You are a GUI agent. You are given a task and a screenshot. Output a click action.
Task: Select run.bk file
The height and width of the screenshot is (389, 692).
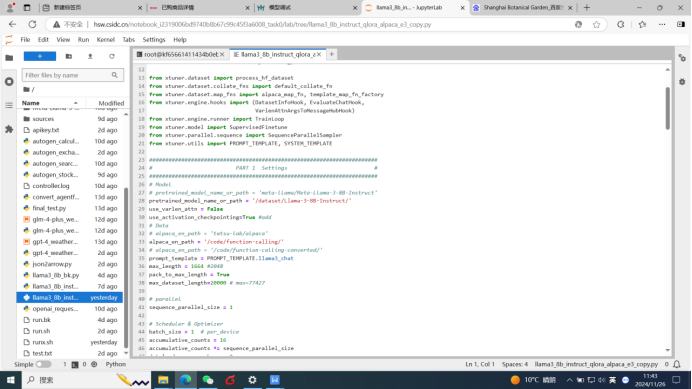click(x=71, y=320)
